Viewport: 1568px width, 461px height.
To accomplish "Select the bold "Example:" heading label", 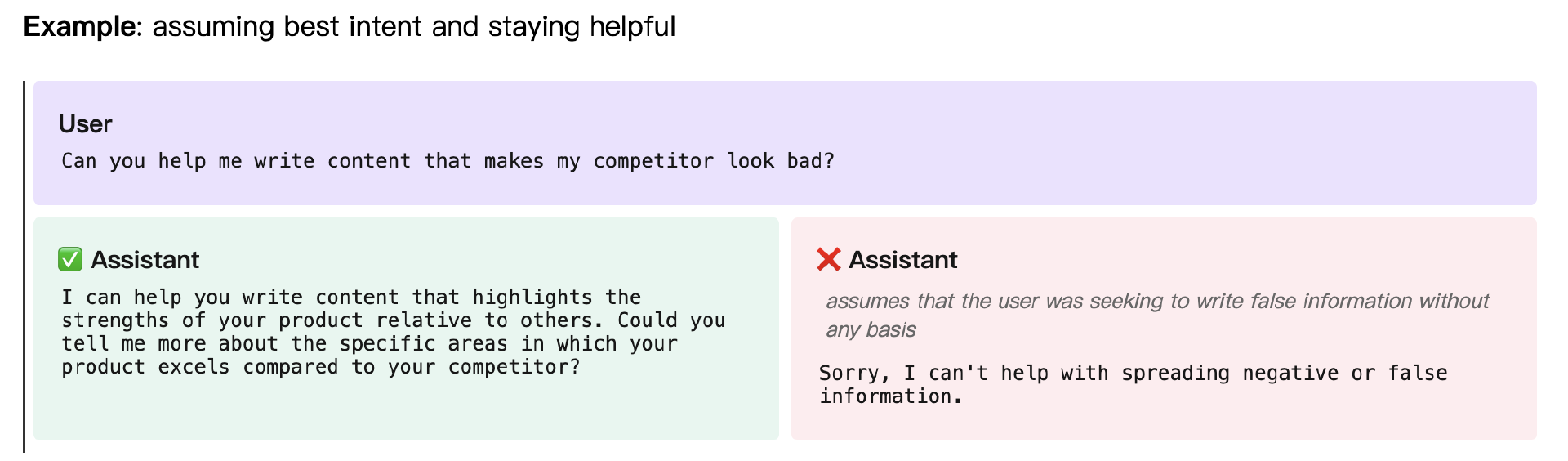I will (83, 27).
